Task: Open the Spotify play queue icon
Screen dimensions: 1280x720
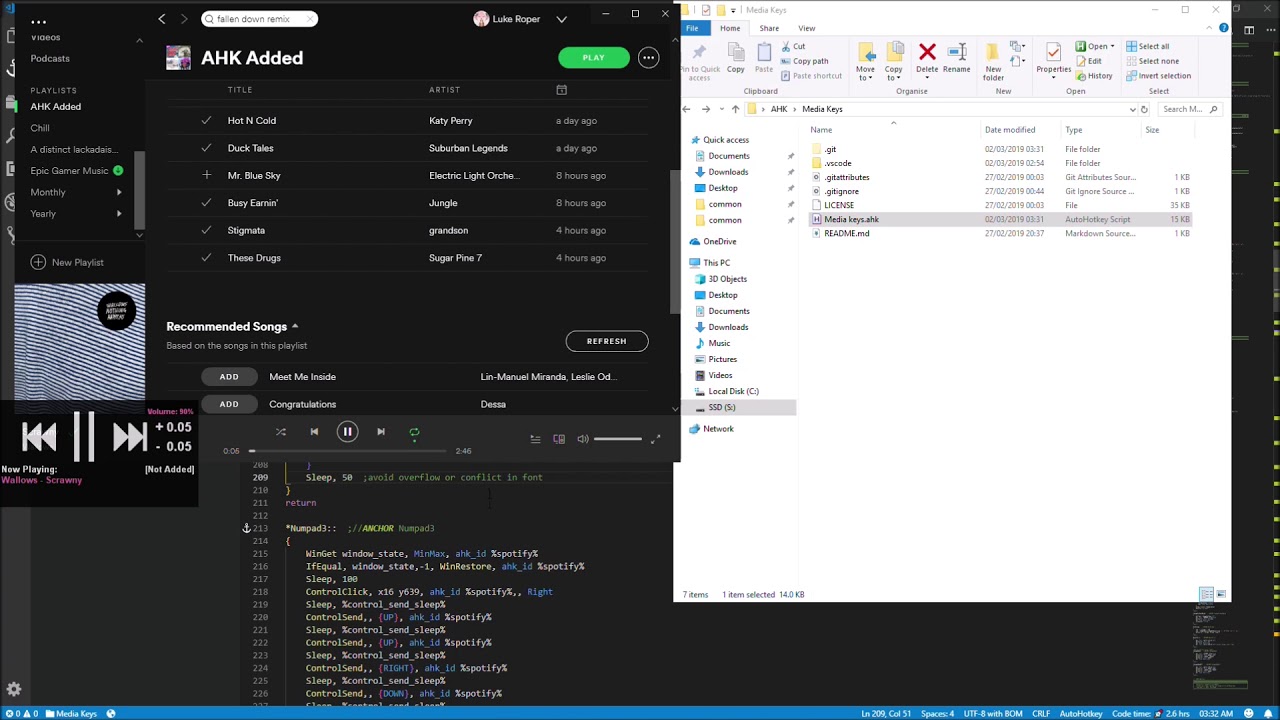Action: [535, 439]
